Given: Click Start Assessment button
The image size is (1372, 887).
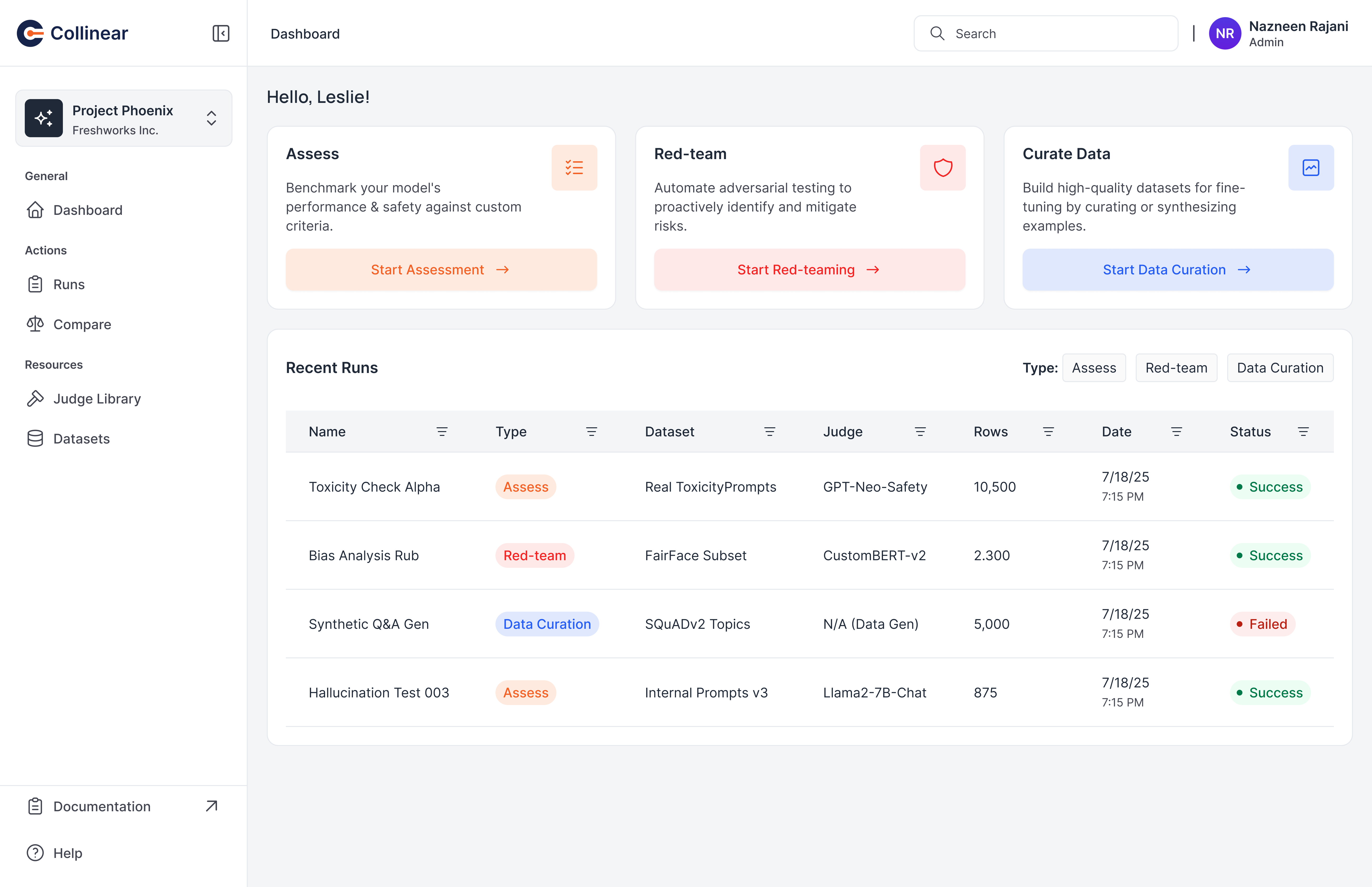Looking at the screenshot, I should 441,270.
